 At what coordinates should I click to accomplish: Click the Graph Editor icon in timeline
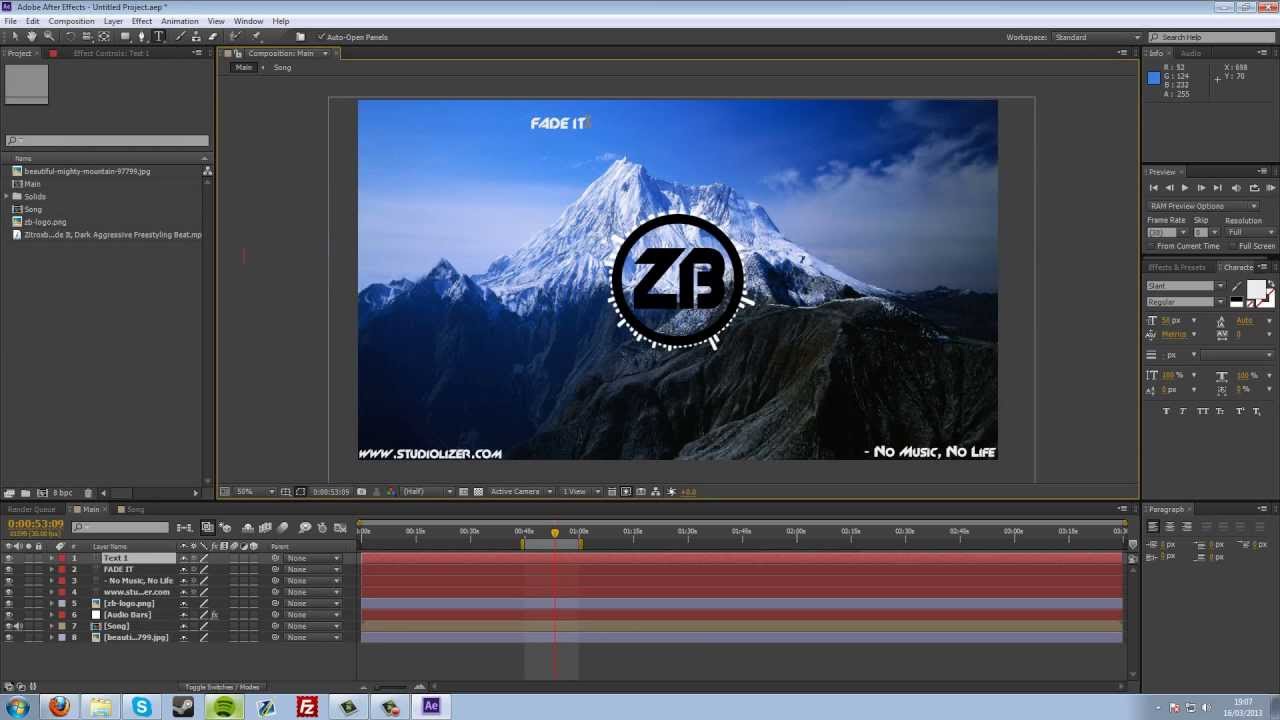click(341, 527)
